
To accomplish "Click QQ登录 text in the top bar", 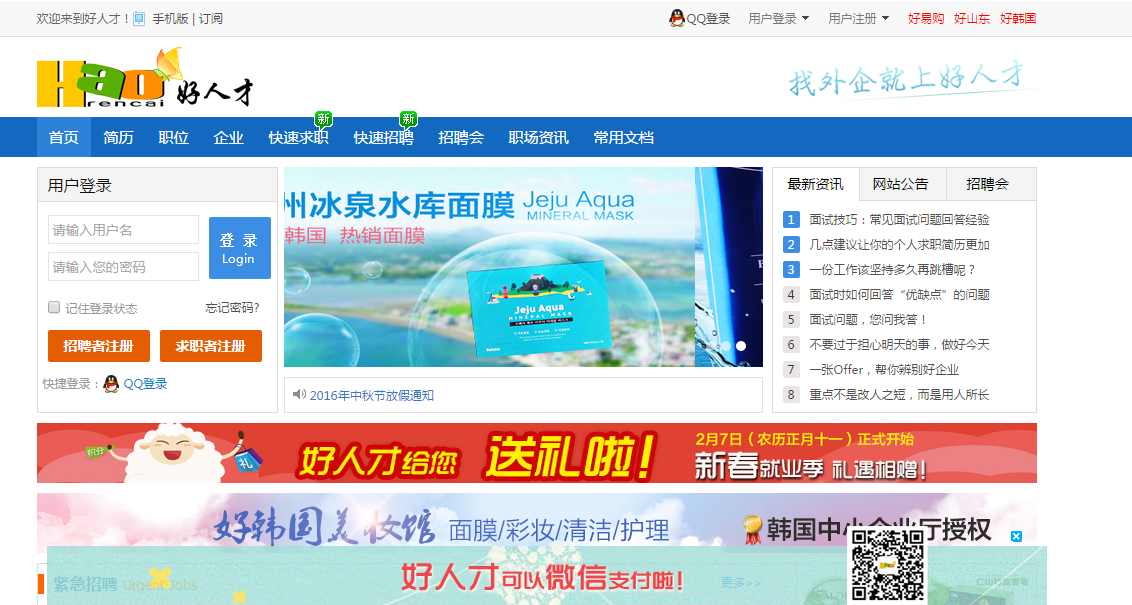I will (708, 19).
